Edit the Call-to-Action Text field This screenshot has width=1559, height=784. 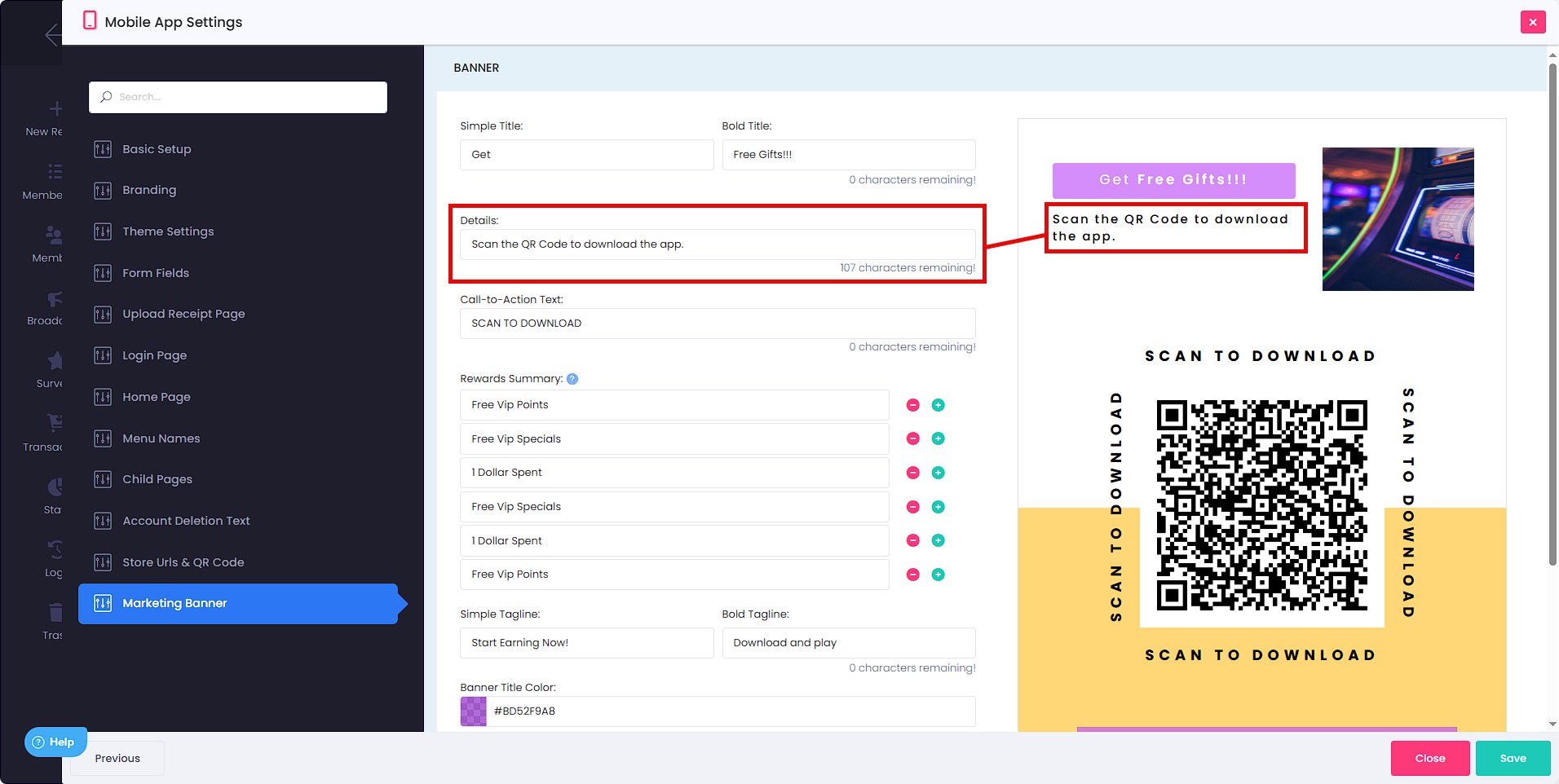[x=718, y=324]
